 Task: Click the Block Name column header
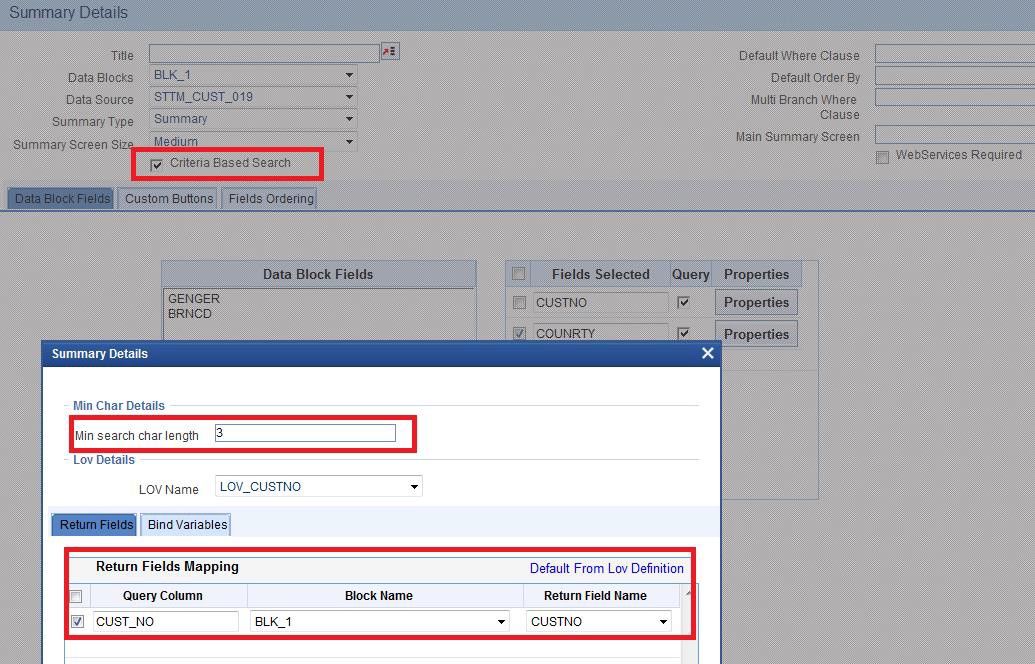click(379, 595)
